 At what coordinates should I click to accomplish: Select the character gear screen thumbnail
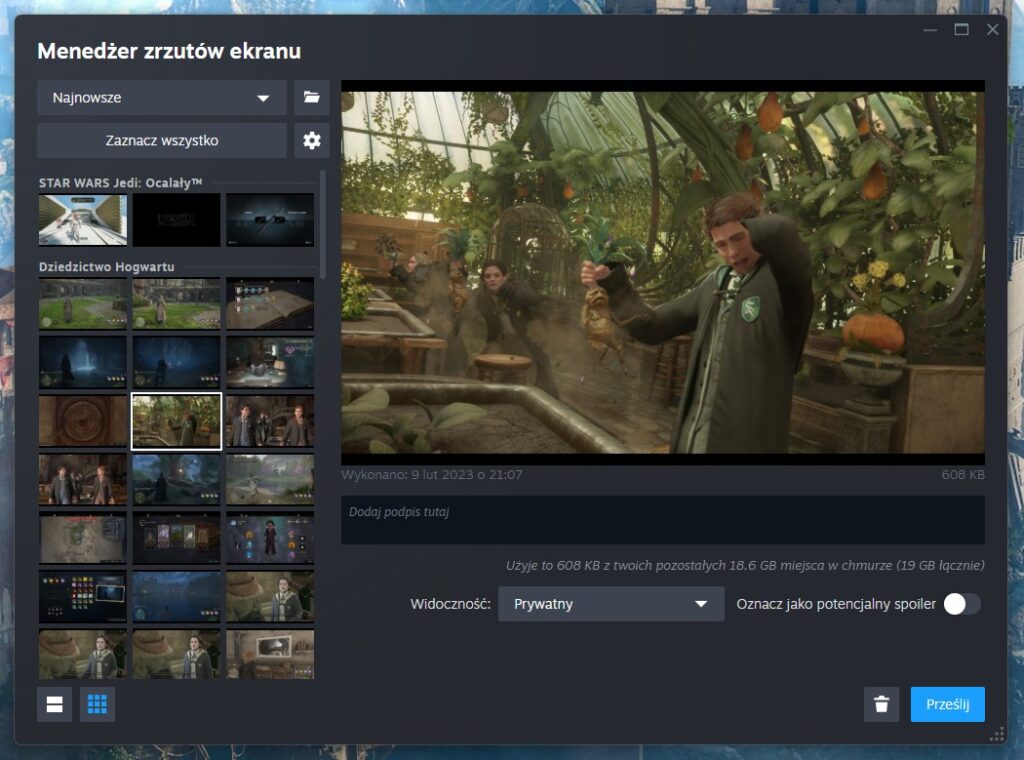[x=270, y=538]
